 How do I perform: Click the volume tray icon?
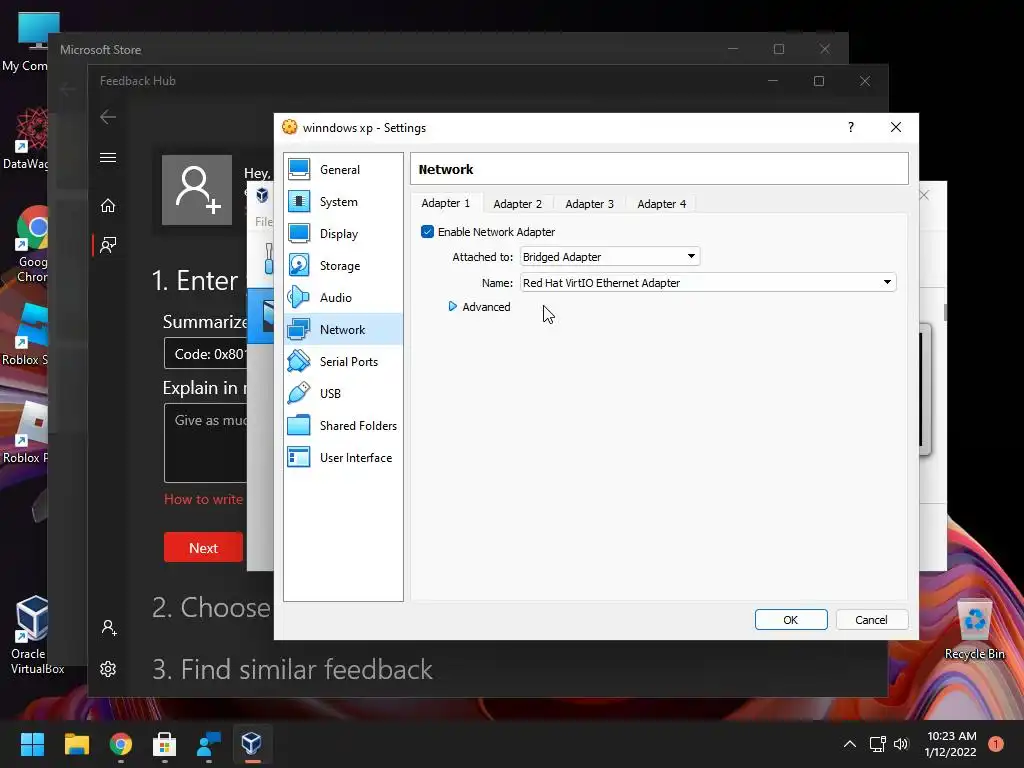click(x=901, y=744)
